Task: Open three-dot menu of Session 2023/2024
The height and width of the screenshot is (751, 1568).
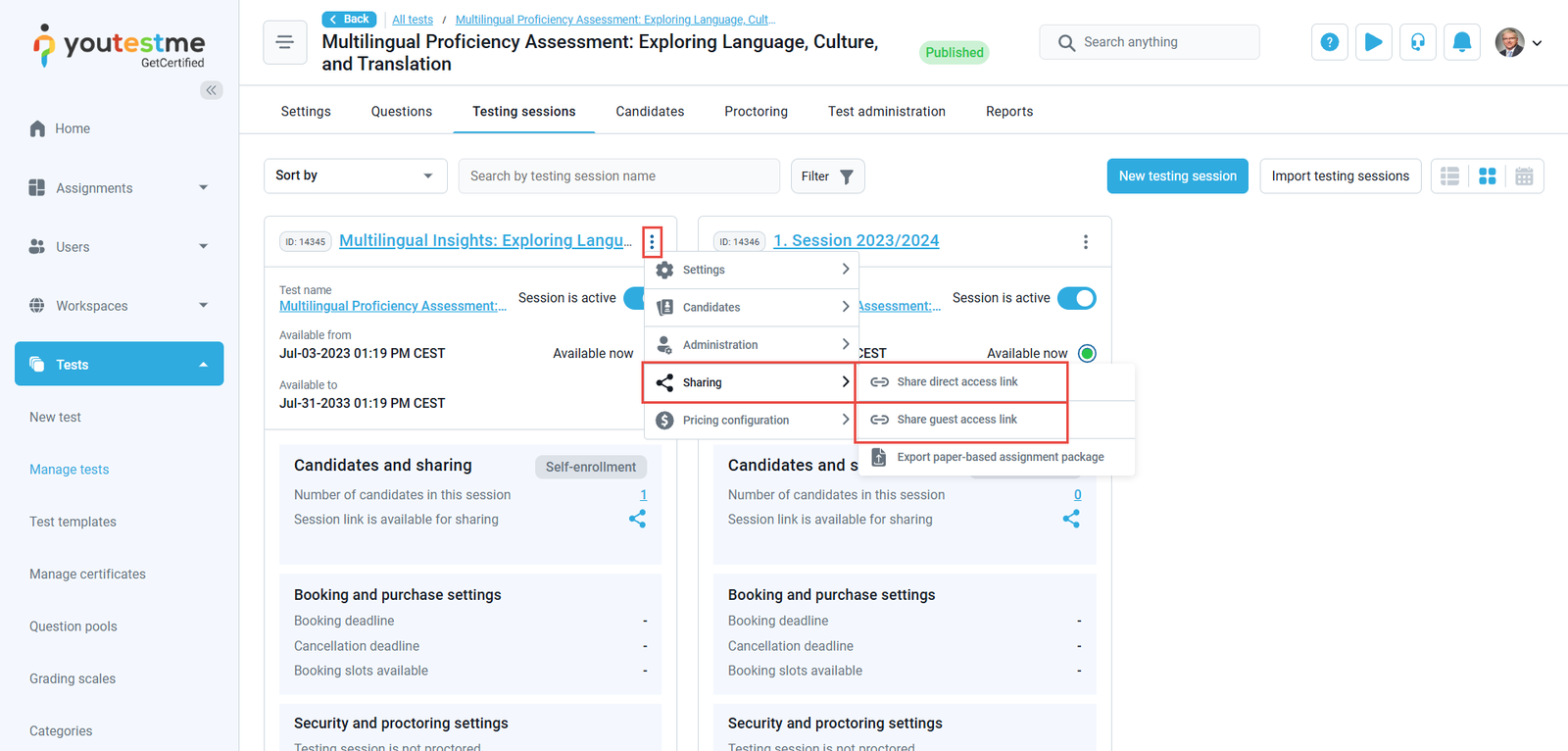Action: [1085, 242]
